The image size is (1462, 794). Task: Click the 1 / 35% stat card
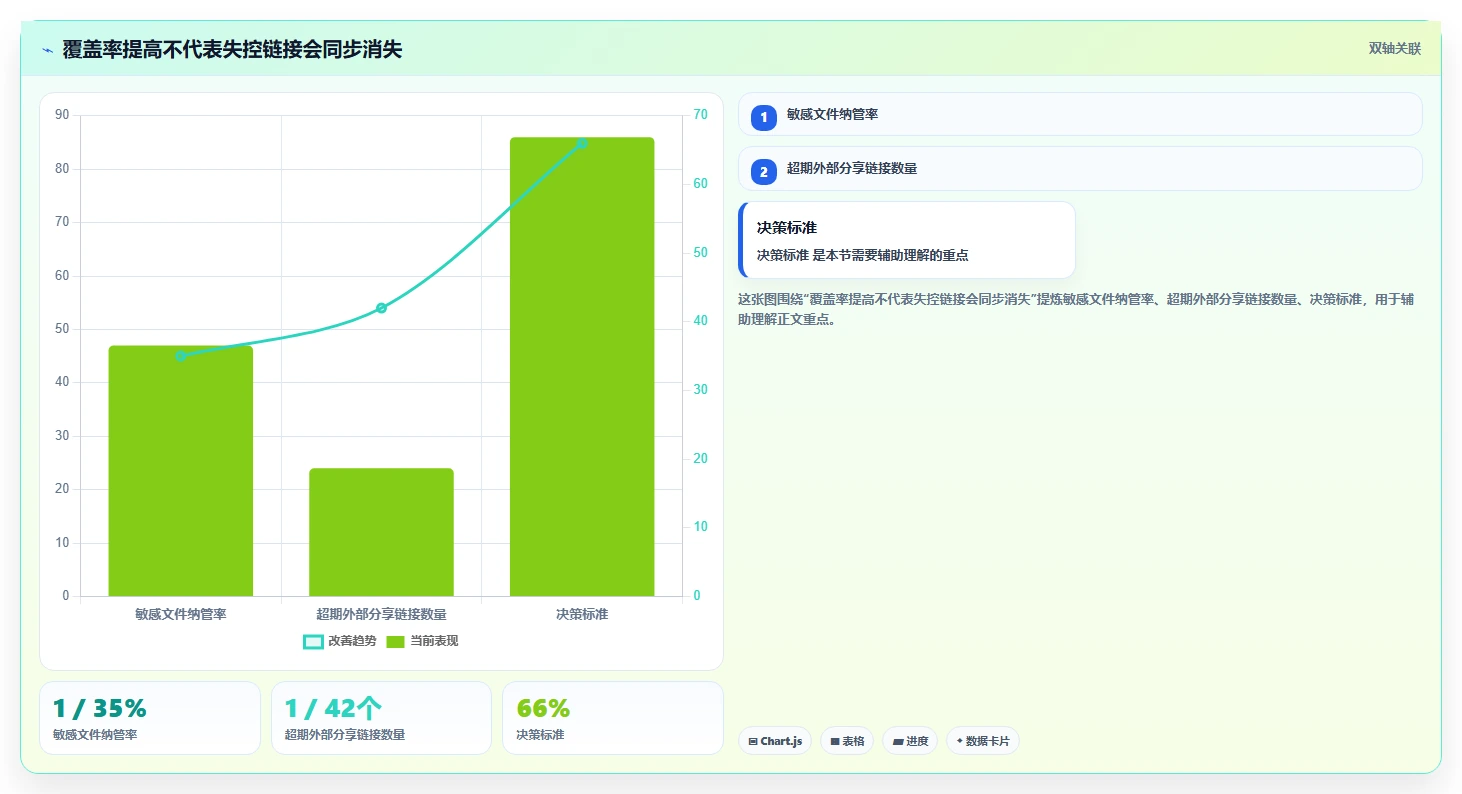150,718
